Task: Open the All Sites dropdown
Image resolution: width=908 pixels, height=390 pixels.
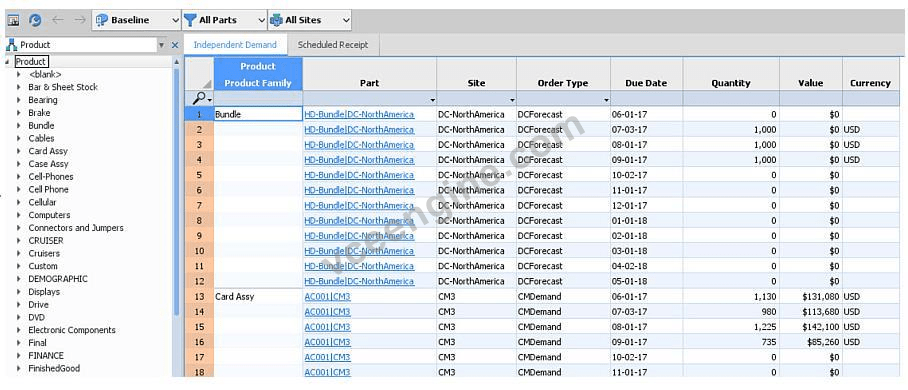Action: (x=346, y=20)
